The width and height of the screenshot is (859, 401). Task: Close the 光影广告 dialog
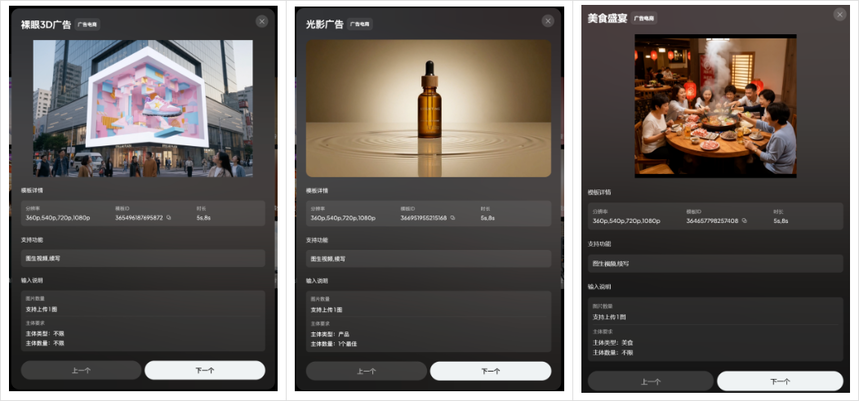pyautogui.click(x=548, y=21)
